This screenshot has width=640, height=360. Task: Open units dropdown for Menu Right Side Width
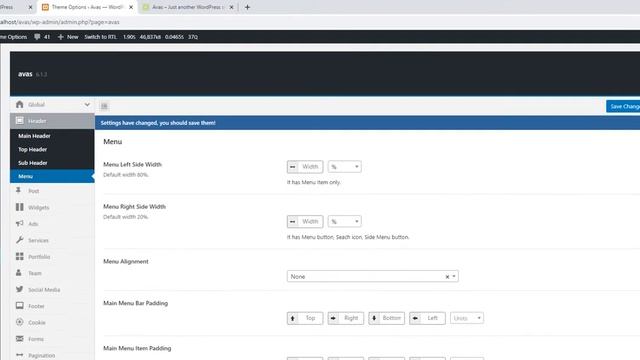click(x=344, y=221)
